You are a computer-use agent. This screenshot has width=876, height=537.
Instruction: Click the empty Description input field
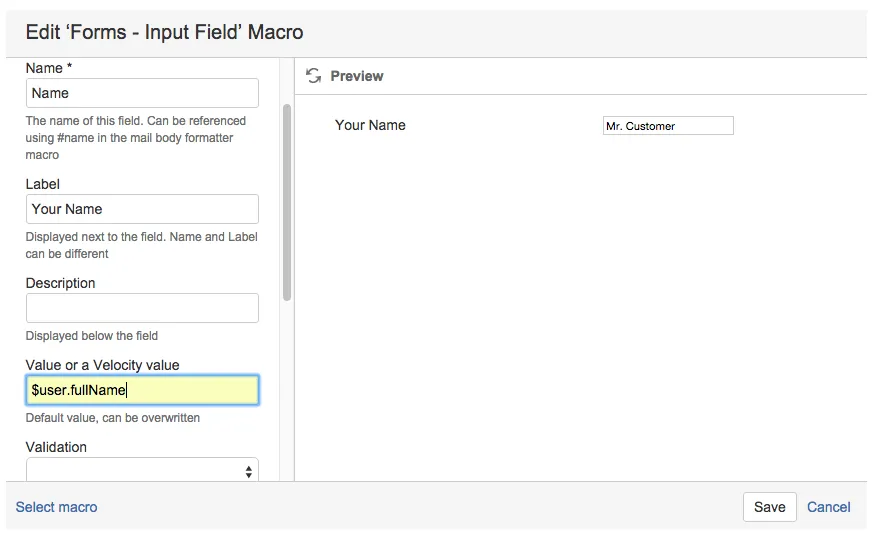point(142,308)
